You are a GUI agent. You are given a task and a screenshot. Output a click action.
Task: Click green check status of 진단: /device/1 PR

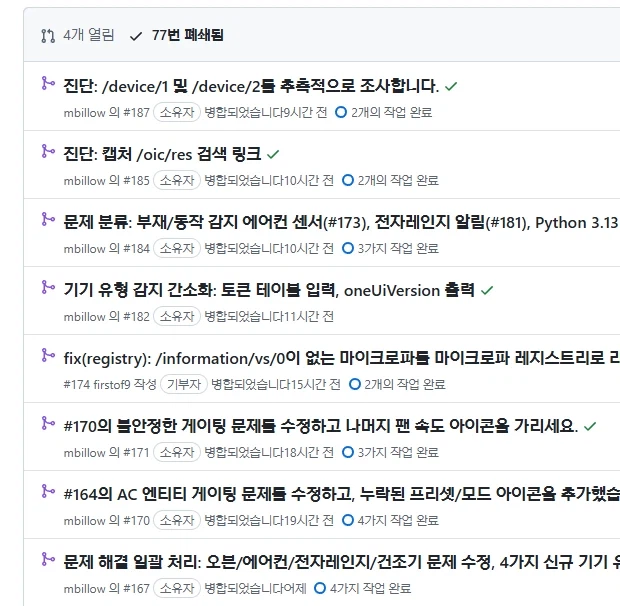(x=451, y=86)
